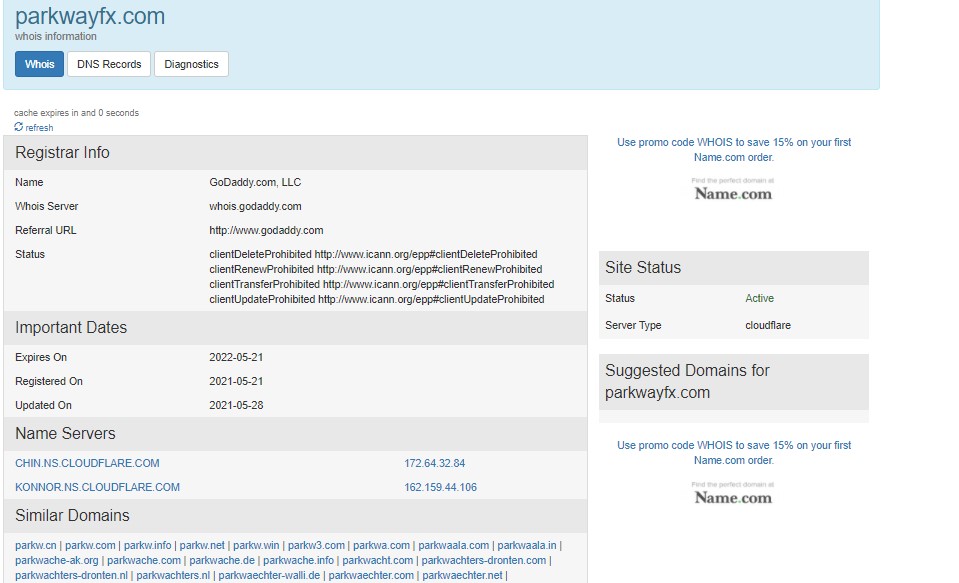Screen dimensions: 959x583
Task: Open similar domain parkw.cn
Action: (35, 545)
